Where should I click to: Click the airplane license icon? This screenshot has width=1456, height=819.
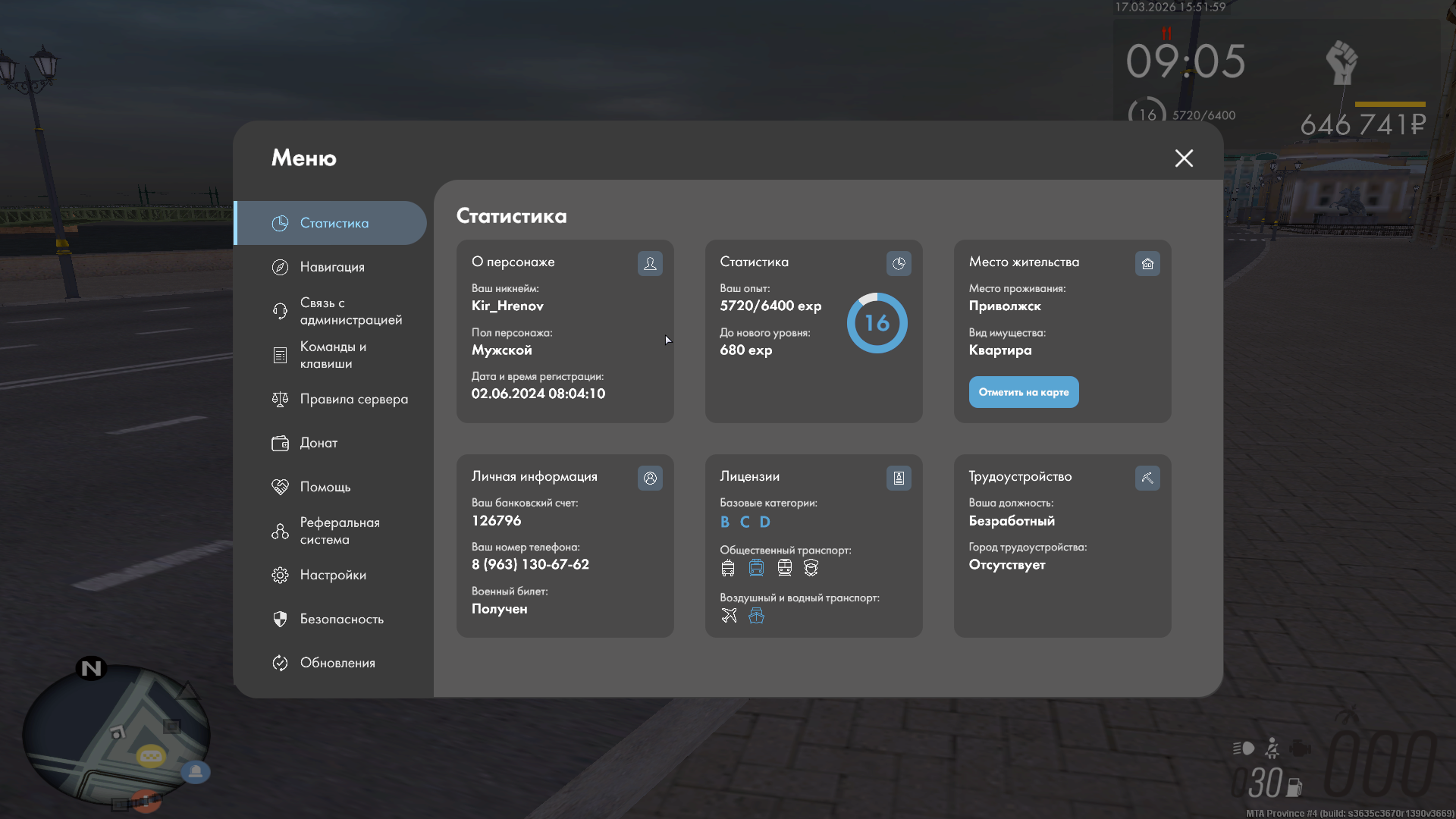point(729,616)
